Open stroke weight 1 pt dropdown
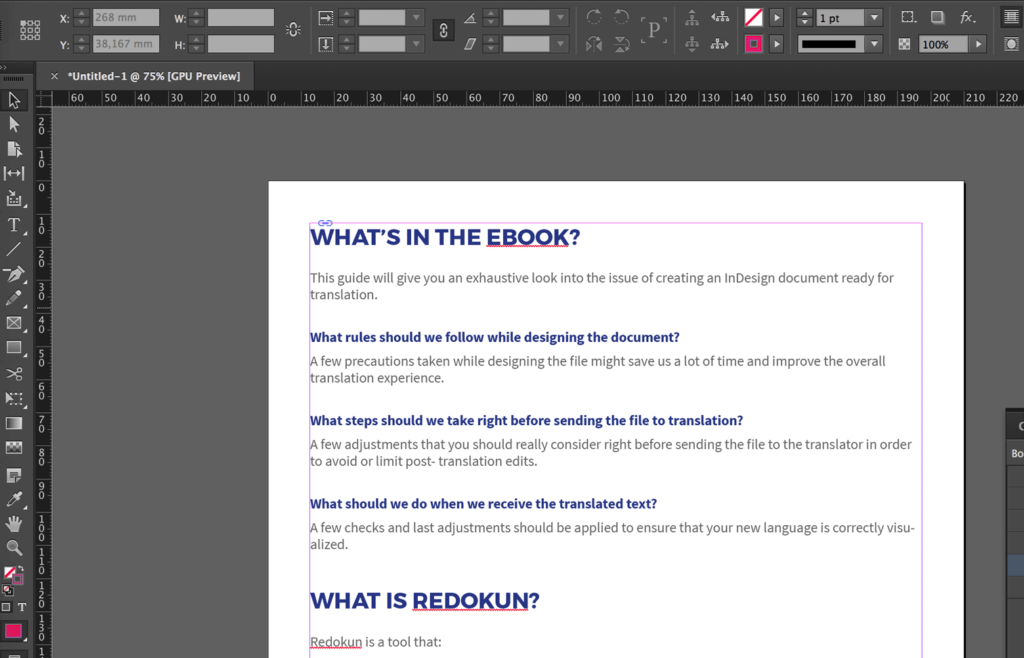The image size is (1024, 658). (x=874, y=18)
